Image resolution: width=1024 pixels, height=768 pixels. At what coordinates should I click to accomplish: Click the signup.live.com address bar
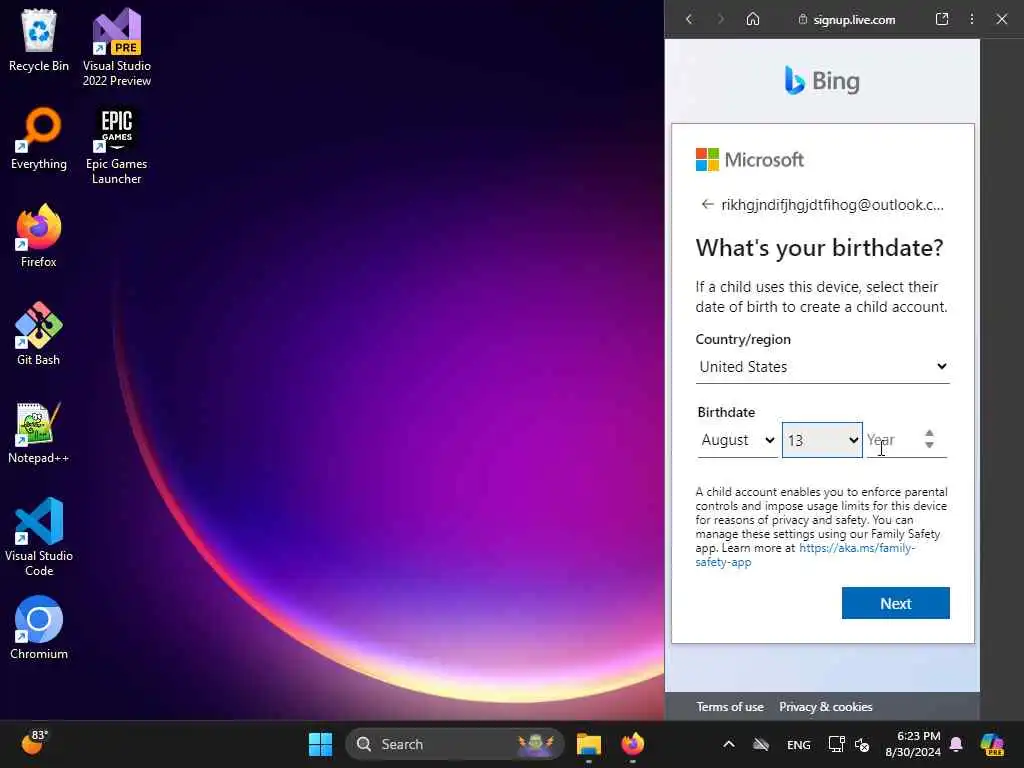(847, 20)
